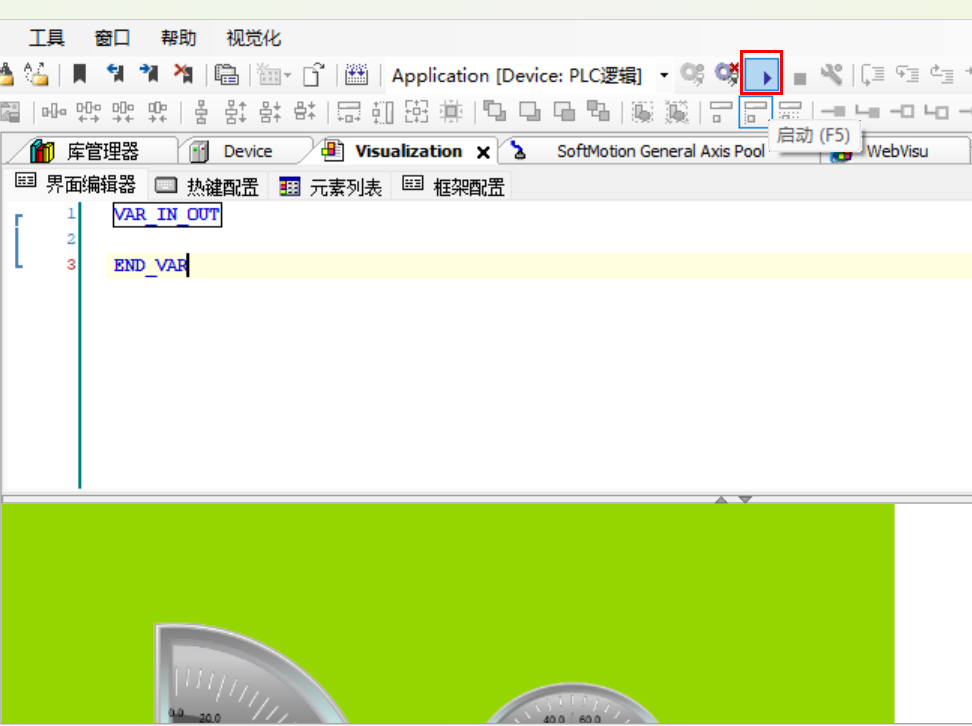Click the Step Over debug icon
The height and width of the screenshot is (726, 972).
[x=873, y=75]
